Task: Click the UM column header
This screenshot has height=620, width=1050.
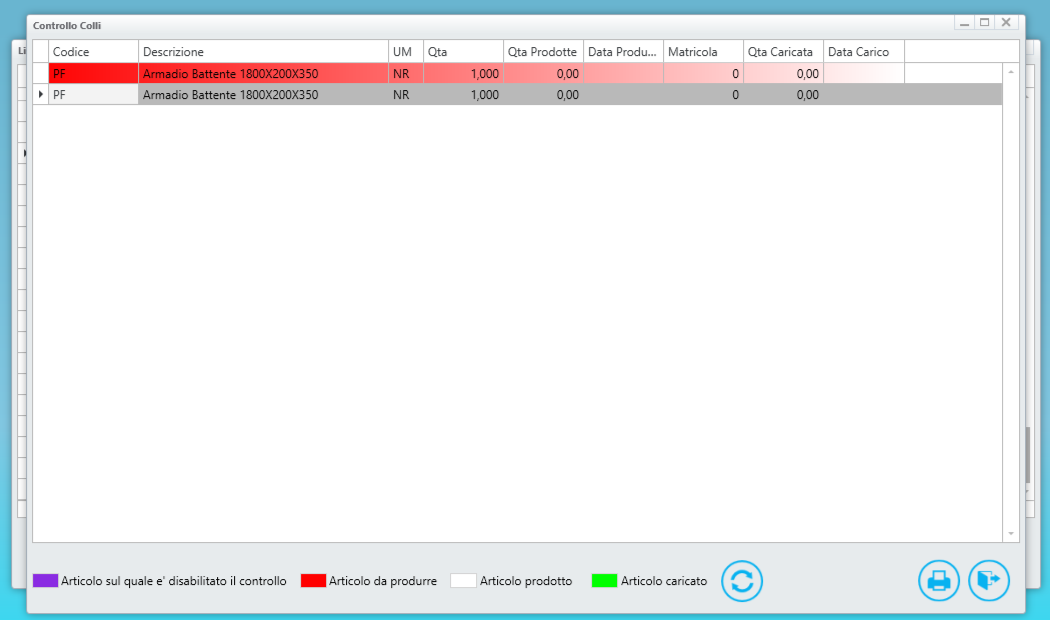Action: click(406, 52)
